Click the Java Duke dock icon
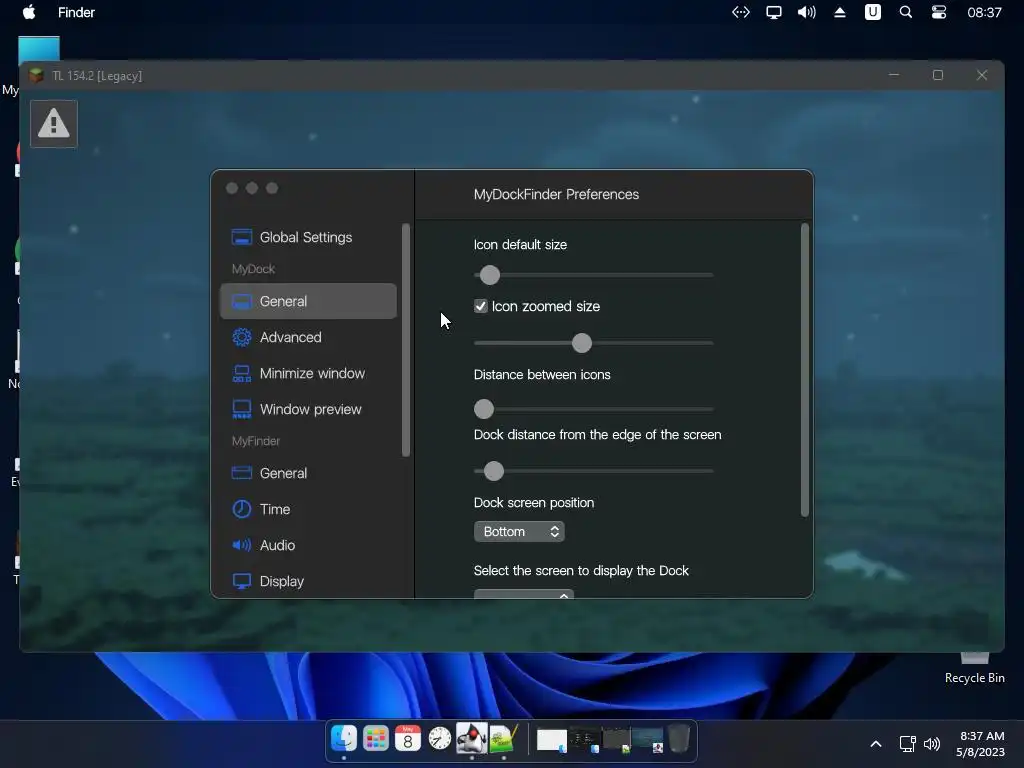This screenshot has width=1024, height=768. tap(472, 738)
